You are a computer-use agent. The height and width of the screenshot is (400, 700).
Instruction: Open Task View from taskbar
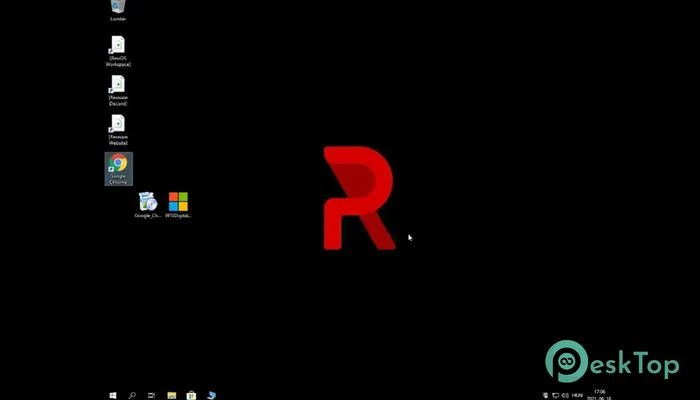152,395
